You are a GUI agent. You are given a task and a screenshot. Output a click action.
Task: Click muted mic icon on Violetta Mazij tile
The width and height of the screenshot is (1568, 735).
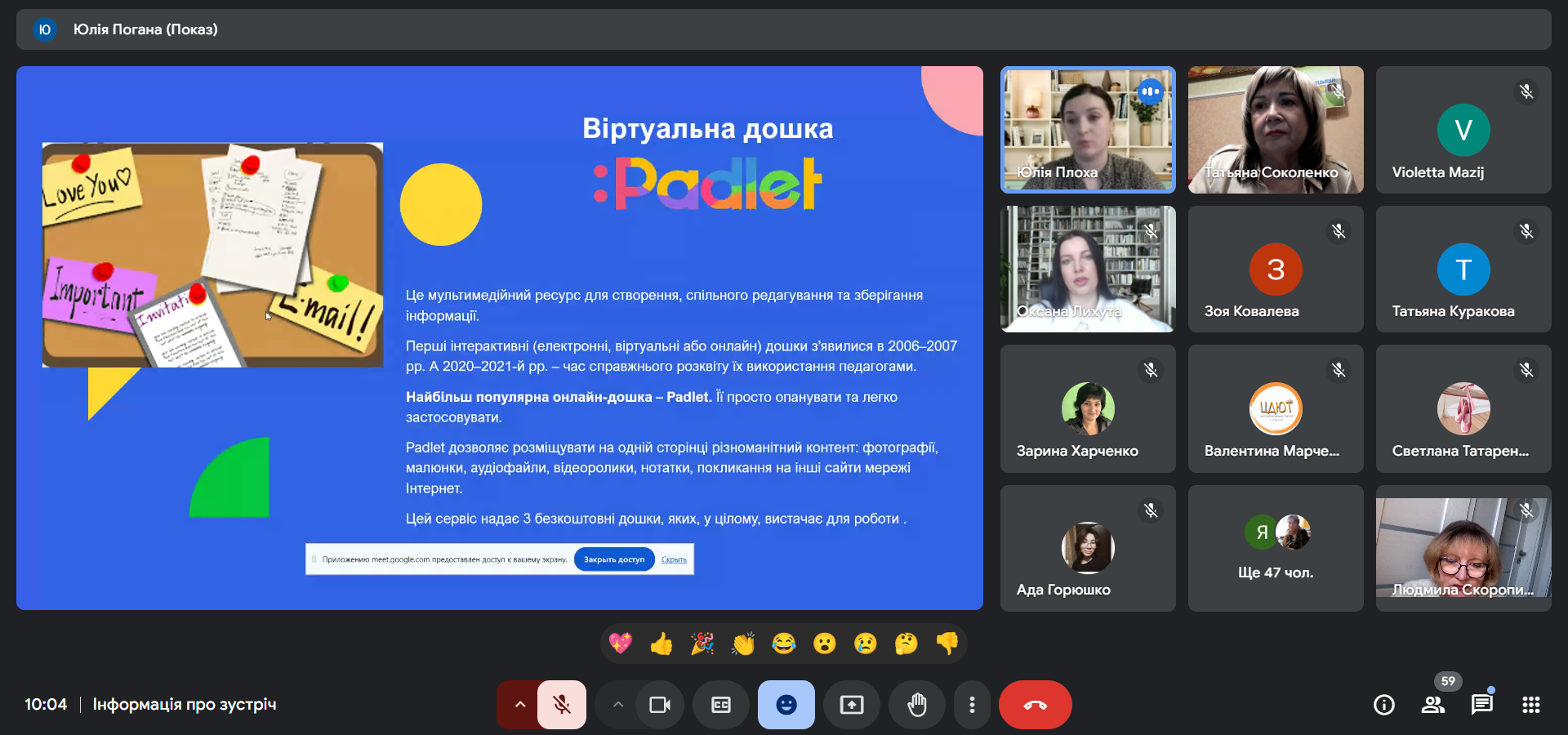click(x=1526, y=91)
